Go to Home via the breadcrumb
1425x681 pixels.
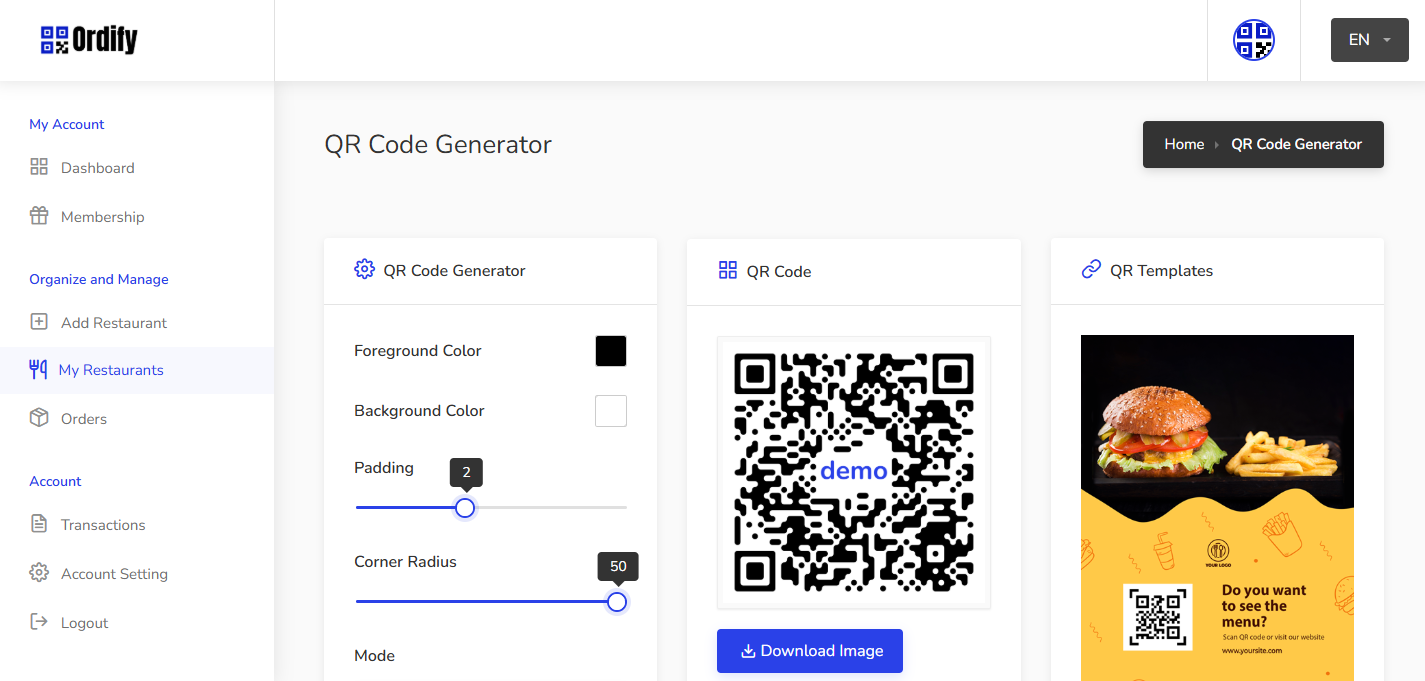tap(1184, 144)
